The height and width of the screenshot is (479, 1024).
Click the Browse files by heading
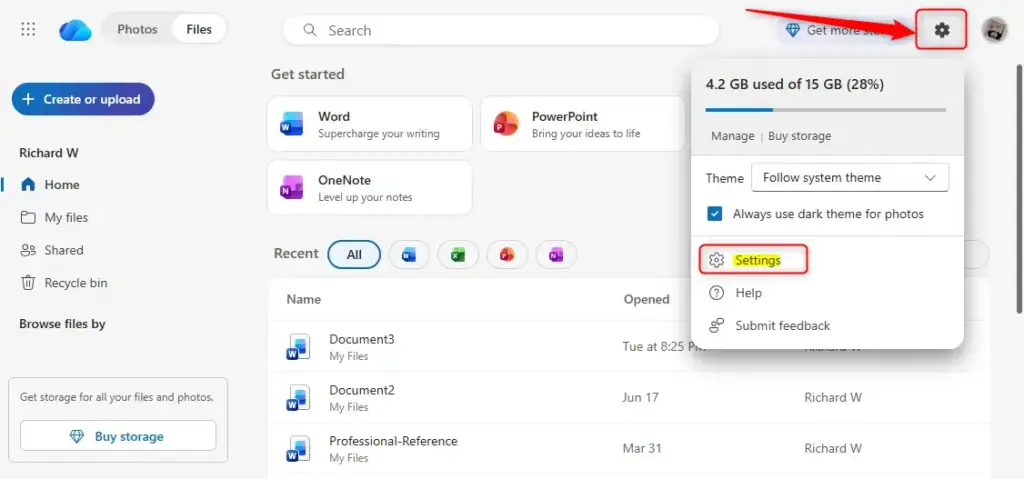(x=62, y=324)
